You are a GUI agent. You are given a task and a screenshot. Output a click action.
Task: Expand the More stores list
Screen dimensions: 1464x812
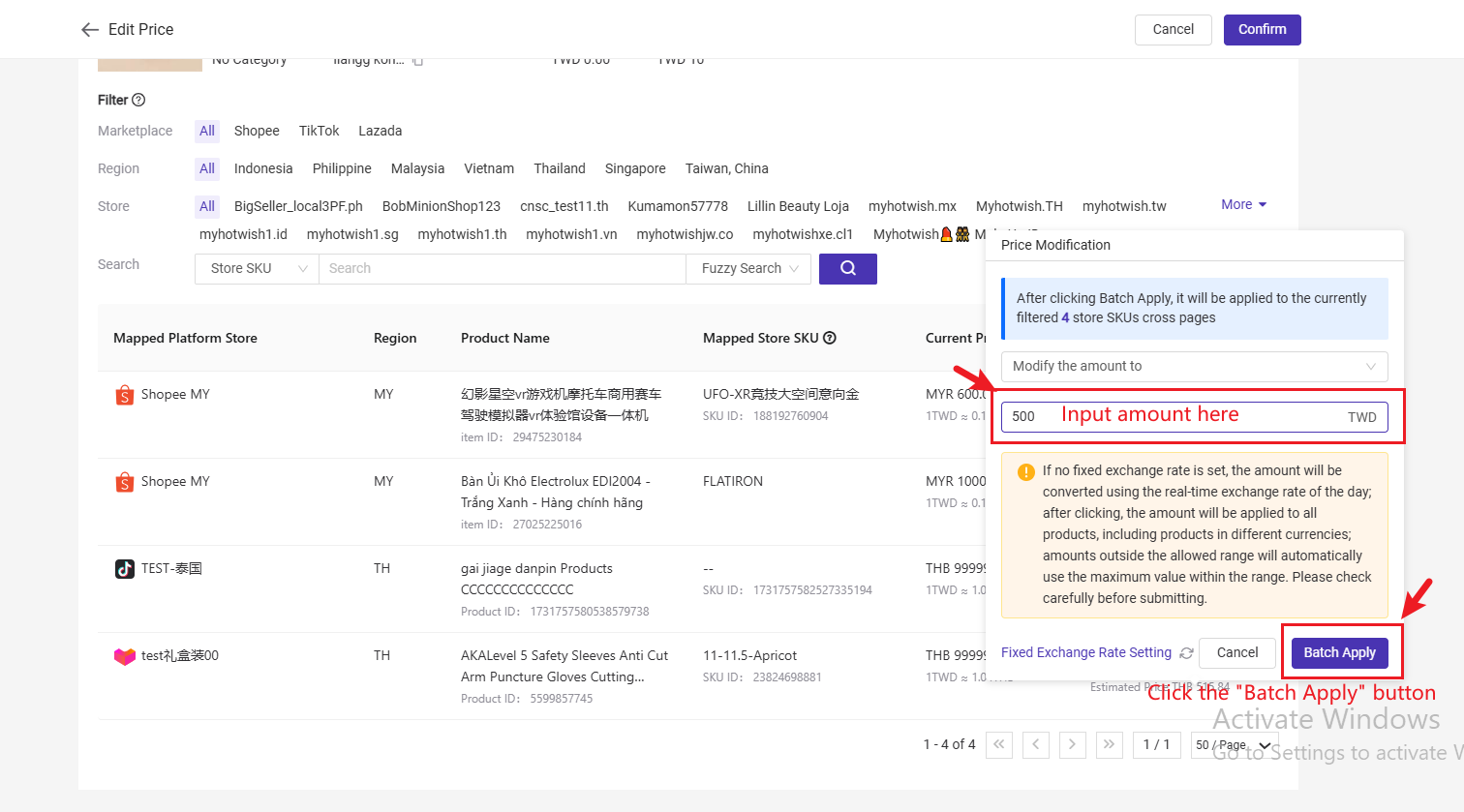[x=1242, y=204]
